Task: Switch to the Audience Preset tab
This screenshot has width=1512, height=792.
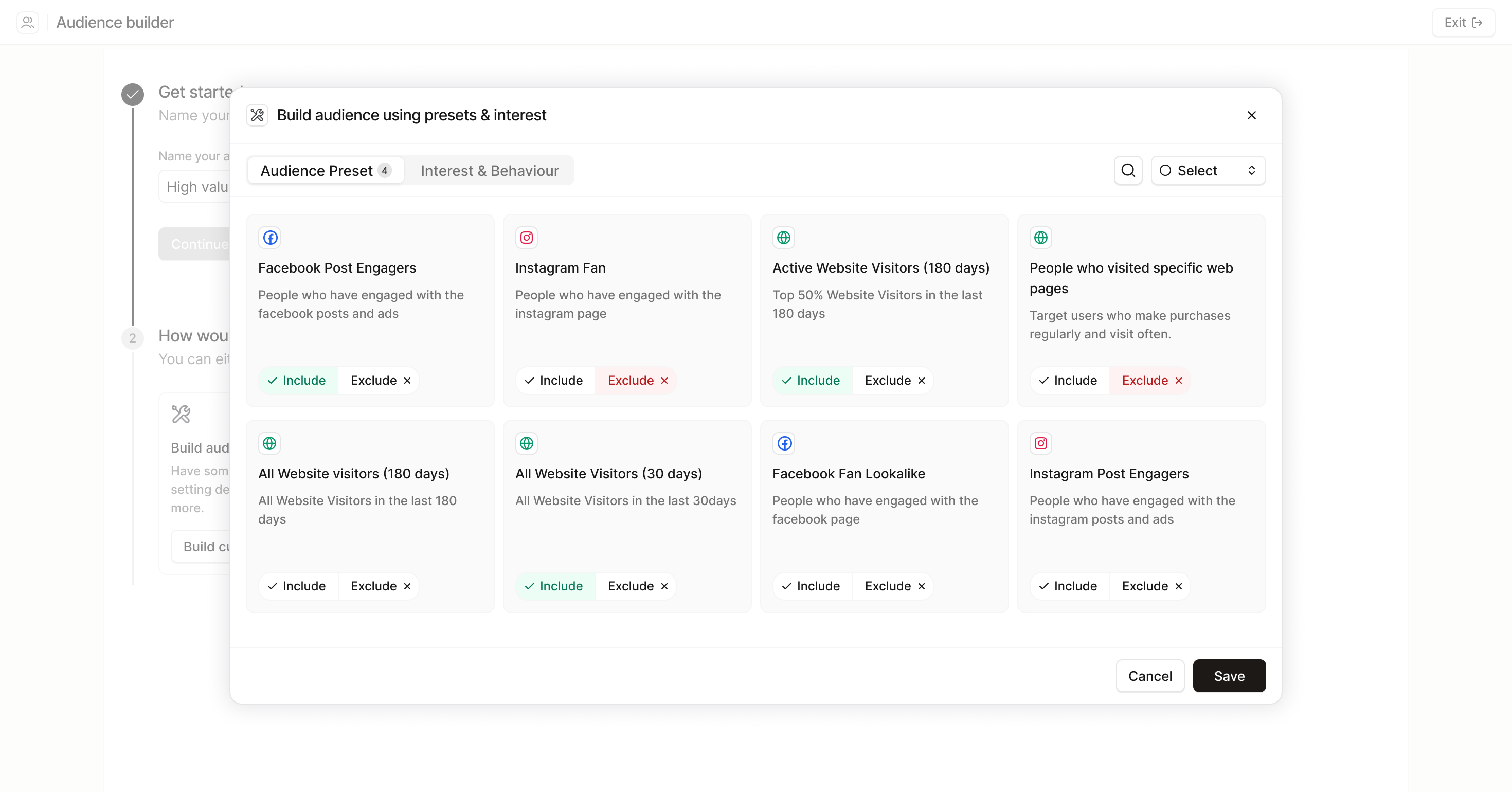Action: click(x=326, y=170)
